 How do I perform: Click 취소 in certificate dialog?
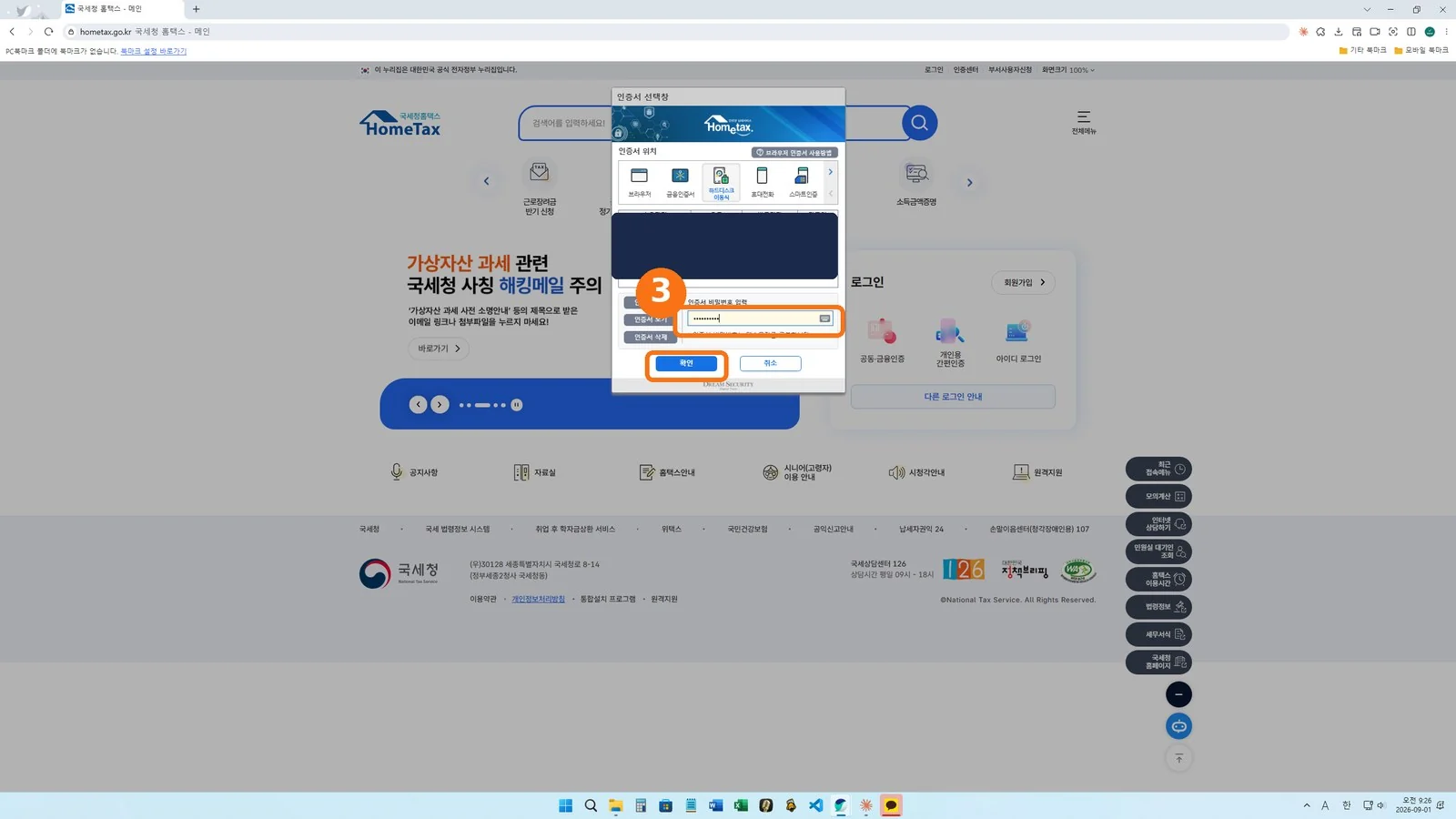[x=771, y=363]
